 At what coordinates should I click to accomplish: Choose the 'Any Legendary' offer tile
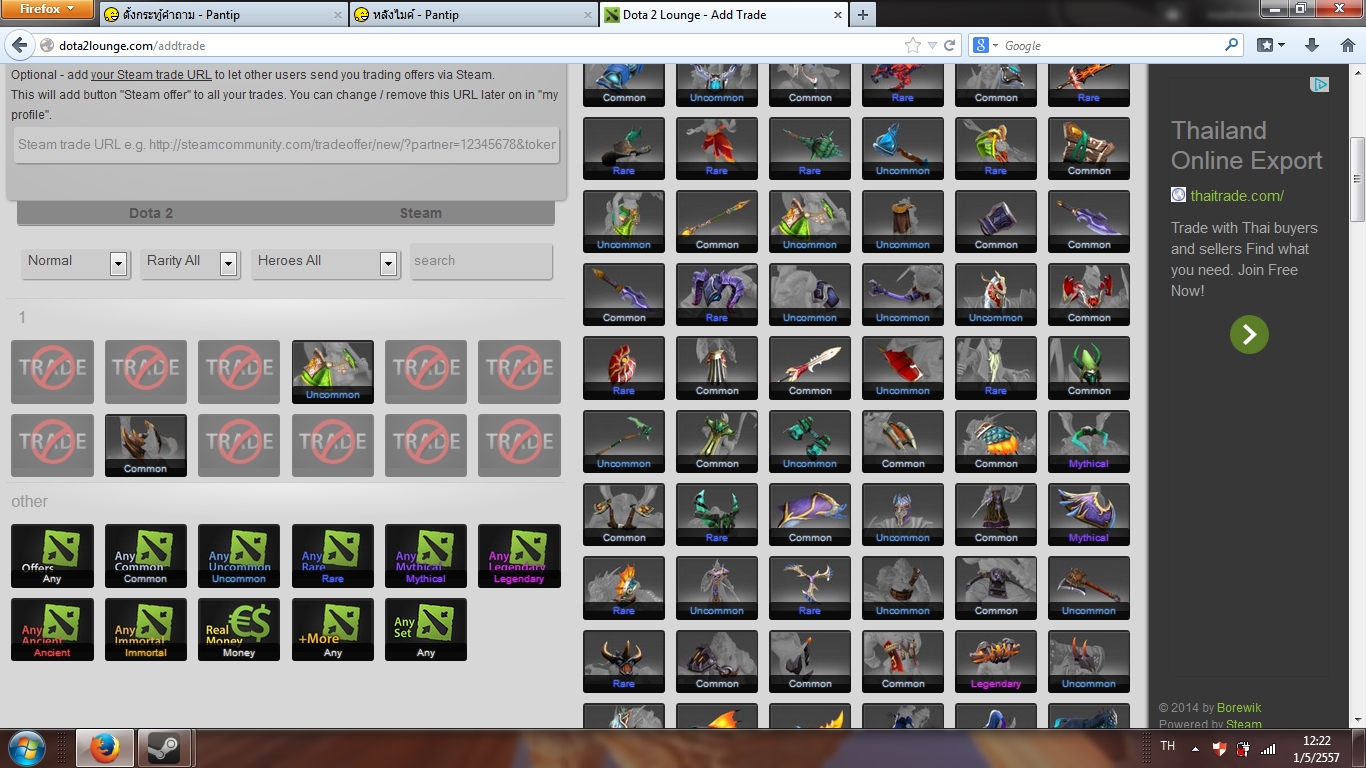click(x=519, y=556)
